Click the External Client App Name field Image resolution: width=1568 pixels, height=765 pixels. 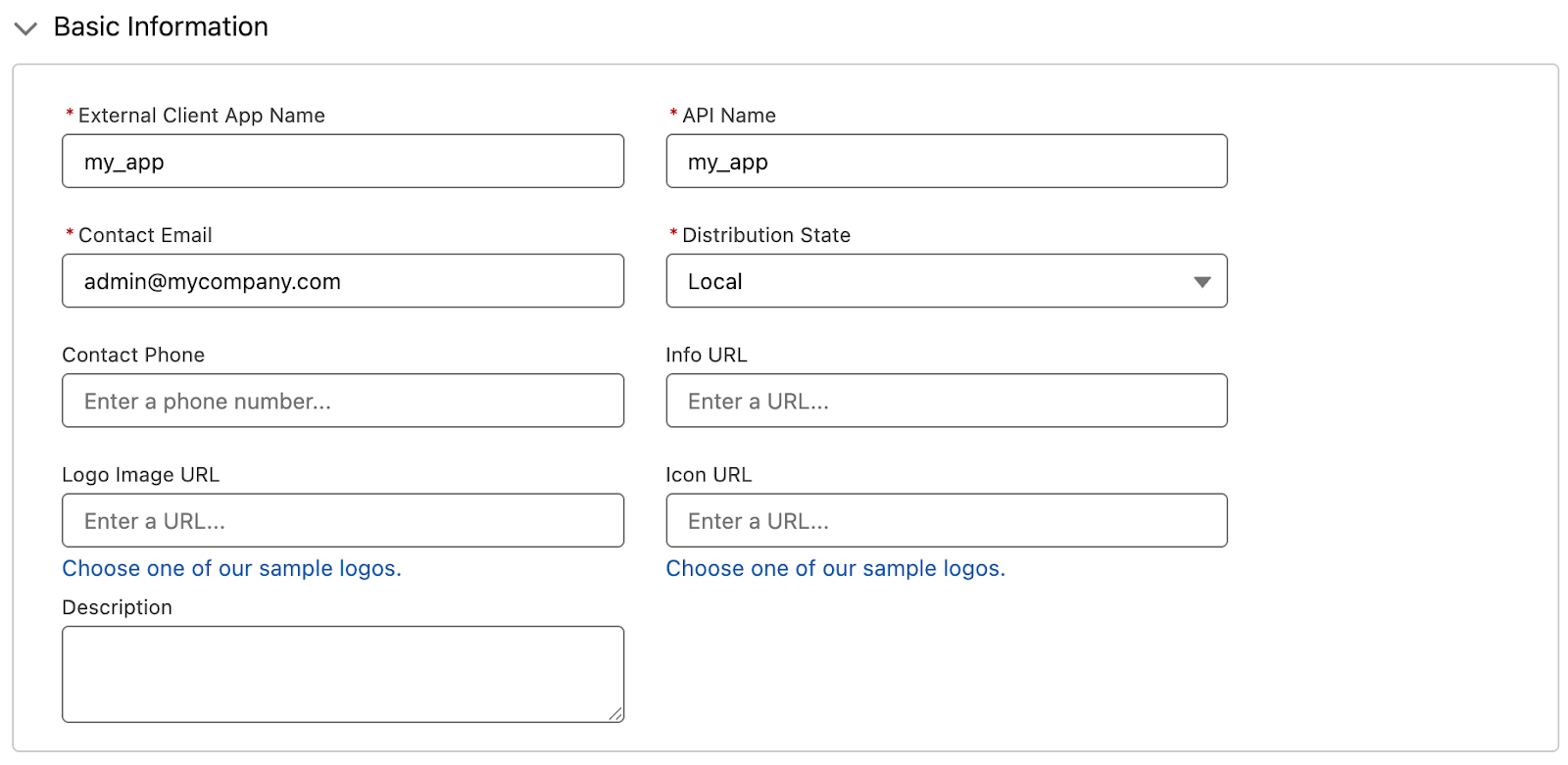pos(343,162)
